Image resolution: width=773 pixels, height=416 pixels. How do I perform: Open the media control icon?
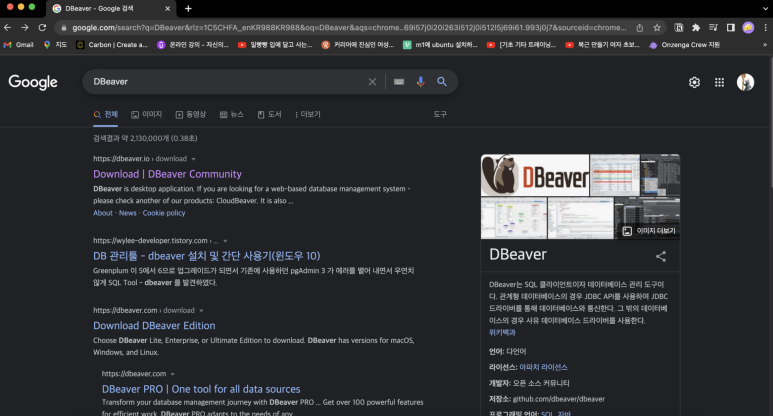pyautogui.click(x=713, y=28)
